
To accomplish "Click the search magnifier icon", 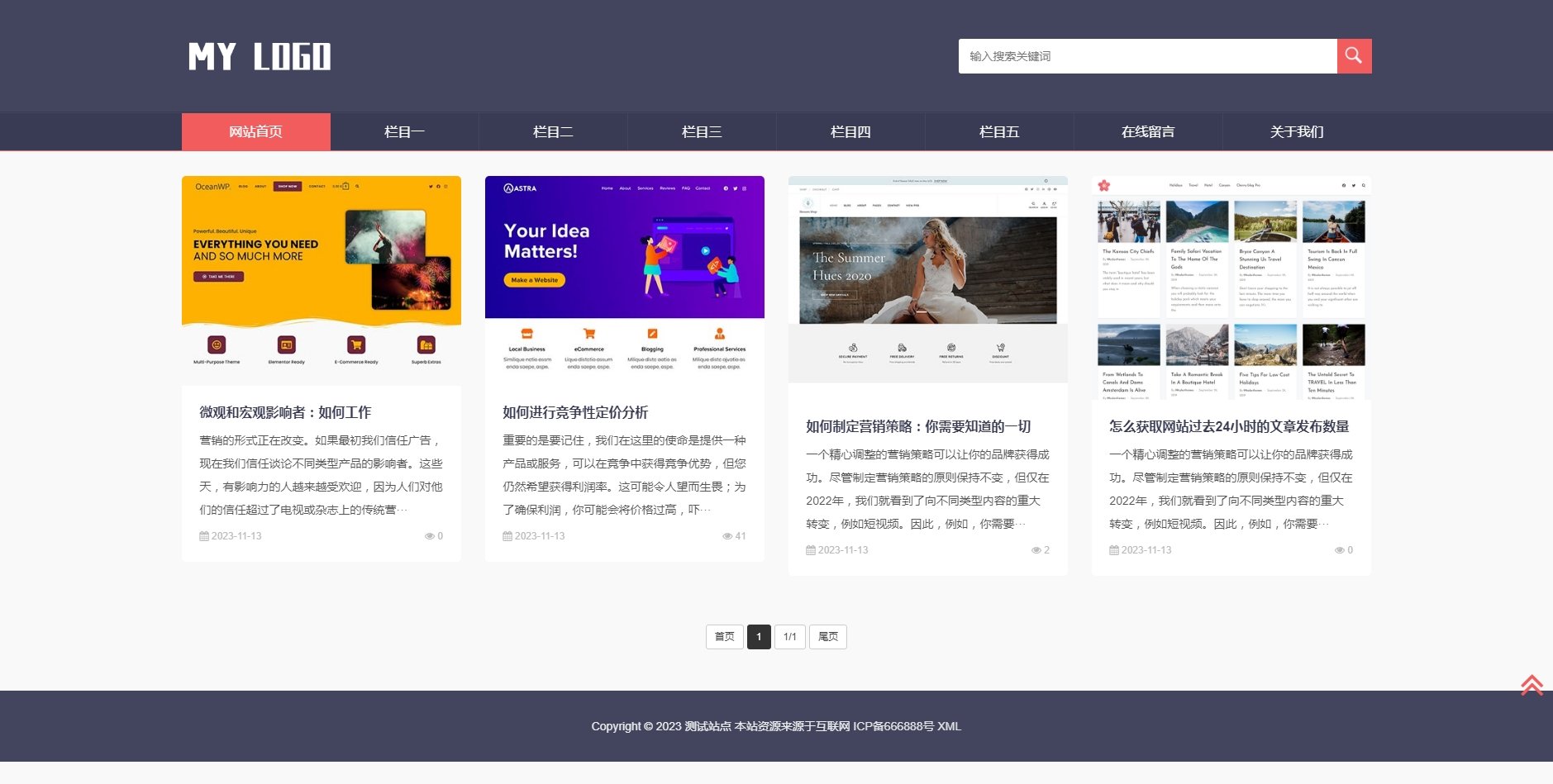I will click(1353, 55).
